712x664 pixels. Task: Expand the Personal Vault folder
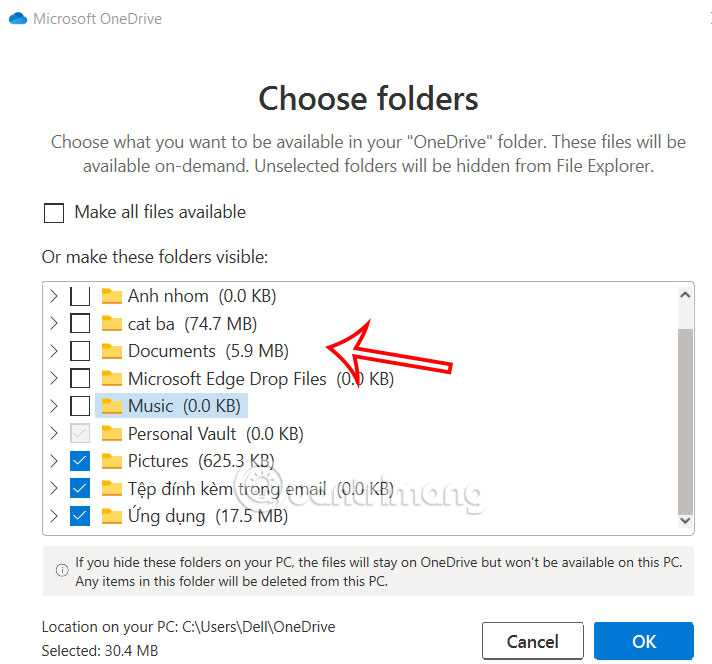[54, 433]
